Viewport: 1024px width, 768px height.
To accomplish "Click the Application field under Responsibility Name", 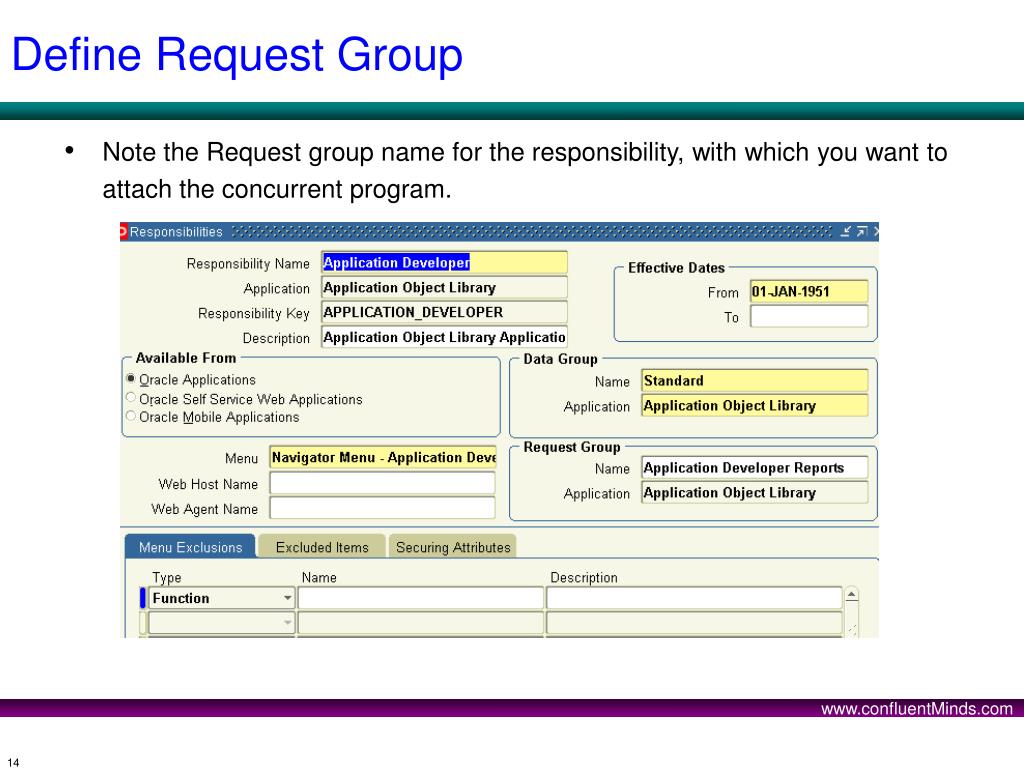I will click(444, 287).
